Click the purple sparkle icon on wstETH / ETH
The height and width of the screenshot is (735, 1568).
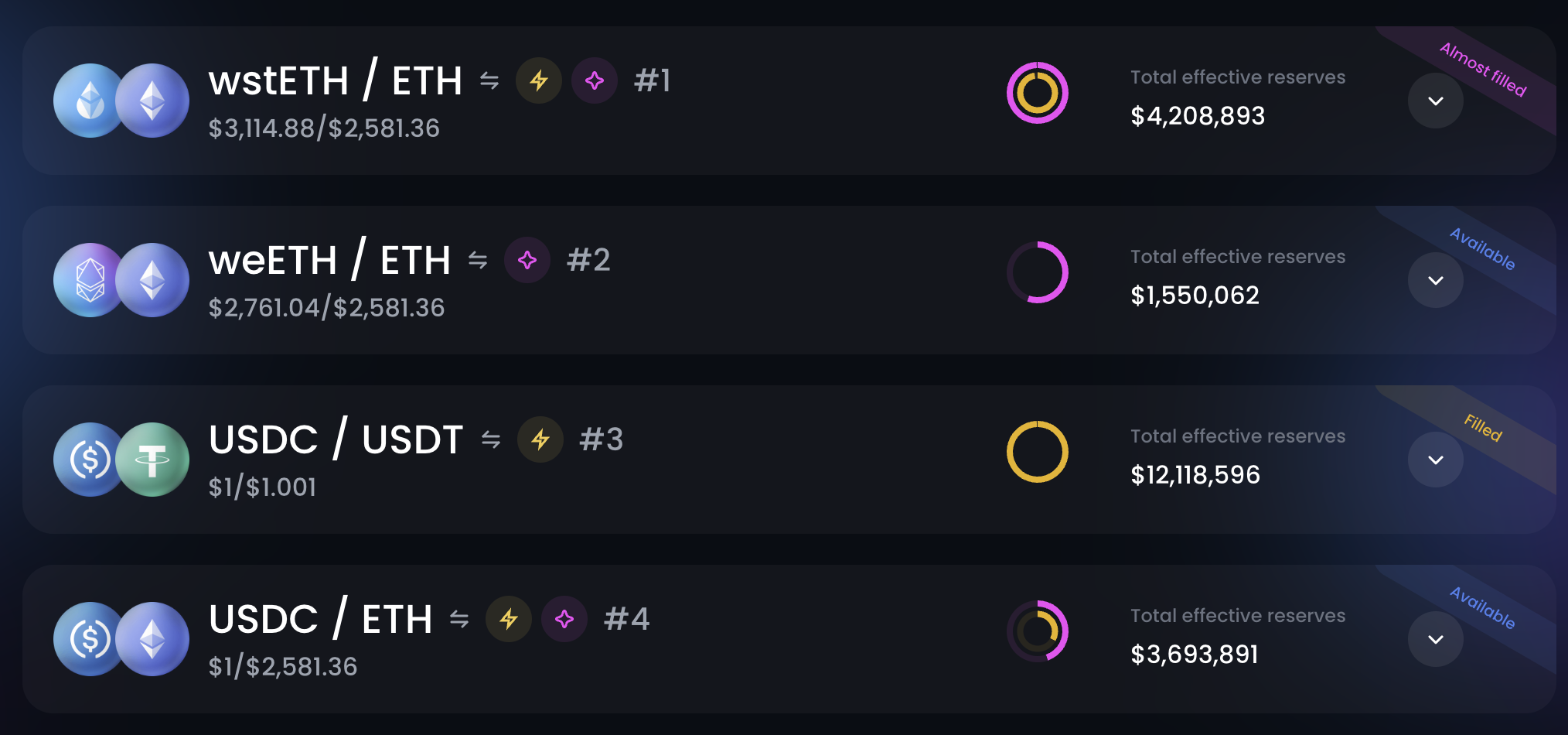point(595,80)
